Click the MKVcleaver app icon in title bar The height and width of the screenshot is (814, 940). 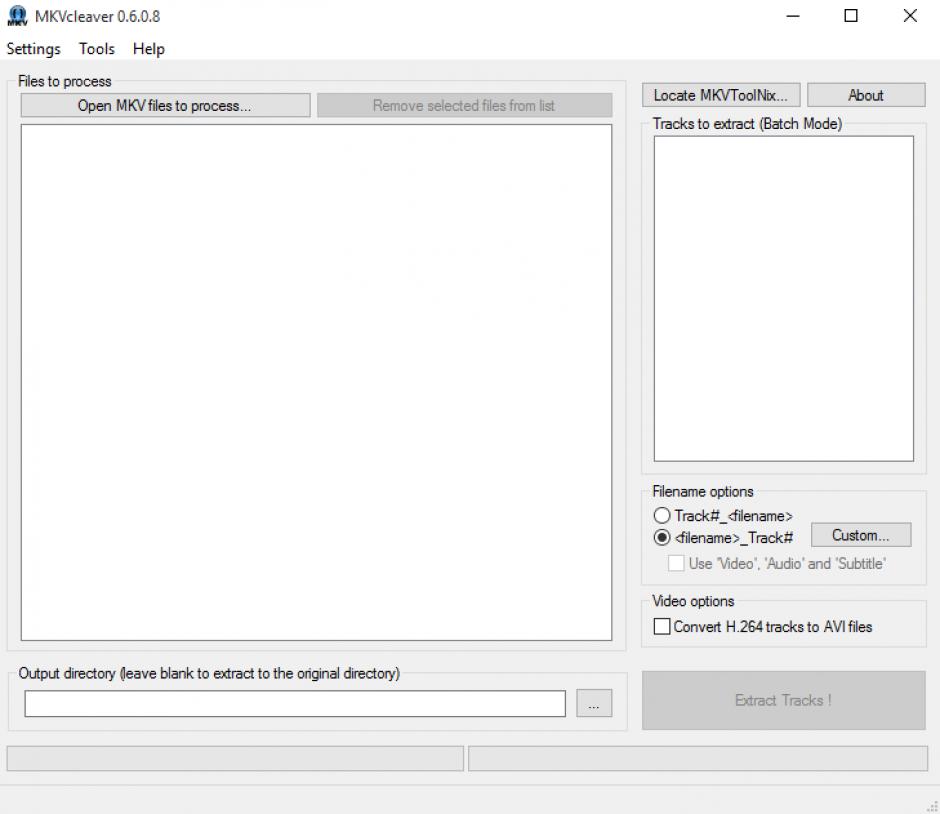tap(17, 16)
